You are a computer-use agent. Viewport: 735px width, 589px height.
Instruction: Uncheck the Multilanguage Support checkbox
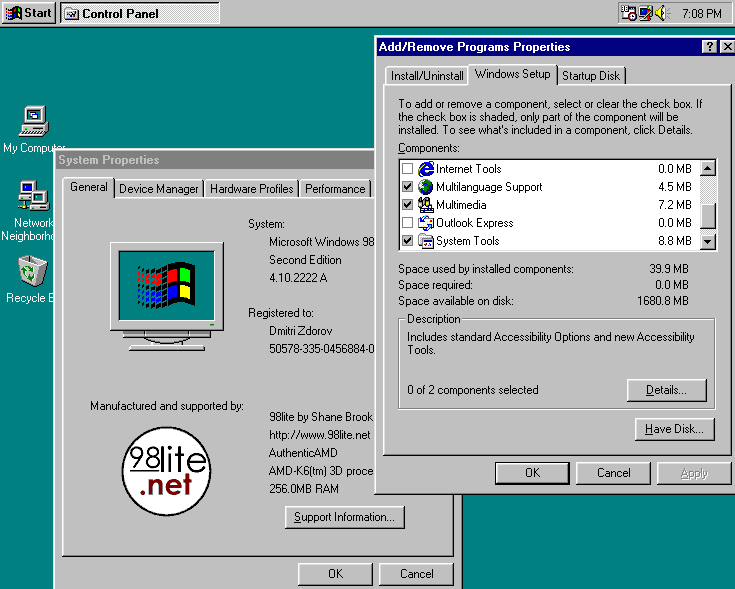(x=407, y=186)
